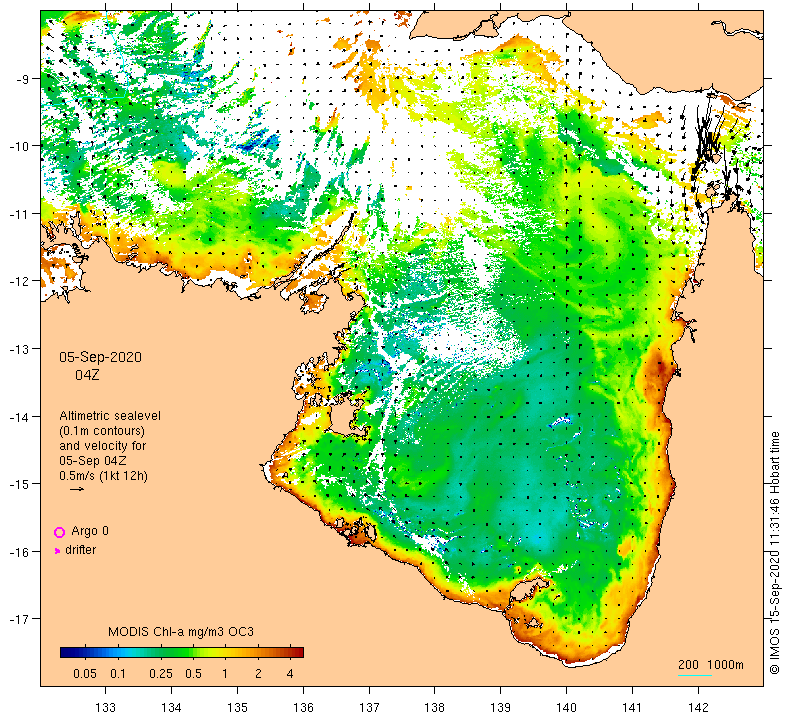Click the IMOS copyright timestamp text

(x=774, y=552)
